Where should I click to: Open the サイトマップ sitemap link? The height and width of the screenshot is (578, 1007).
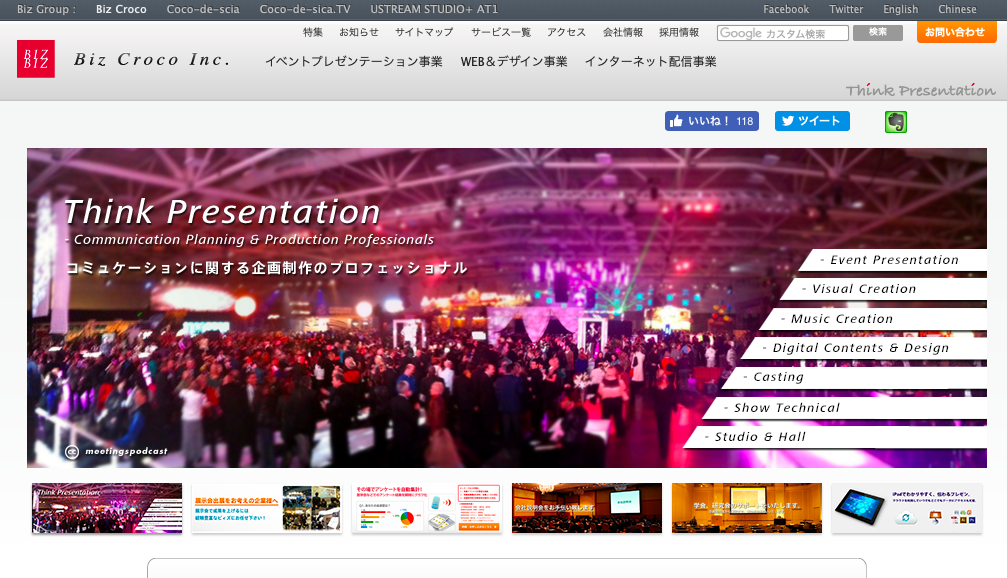(424, 32)
